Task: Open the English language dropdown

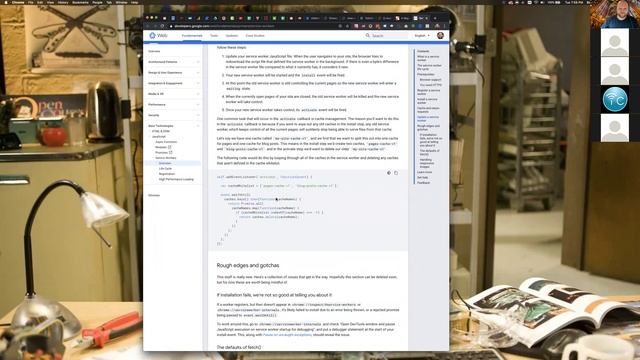Action: pyautogui.click(x=422, y=36)
